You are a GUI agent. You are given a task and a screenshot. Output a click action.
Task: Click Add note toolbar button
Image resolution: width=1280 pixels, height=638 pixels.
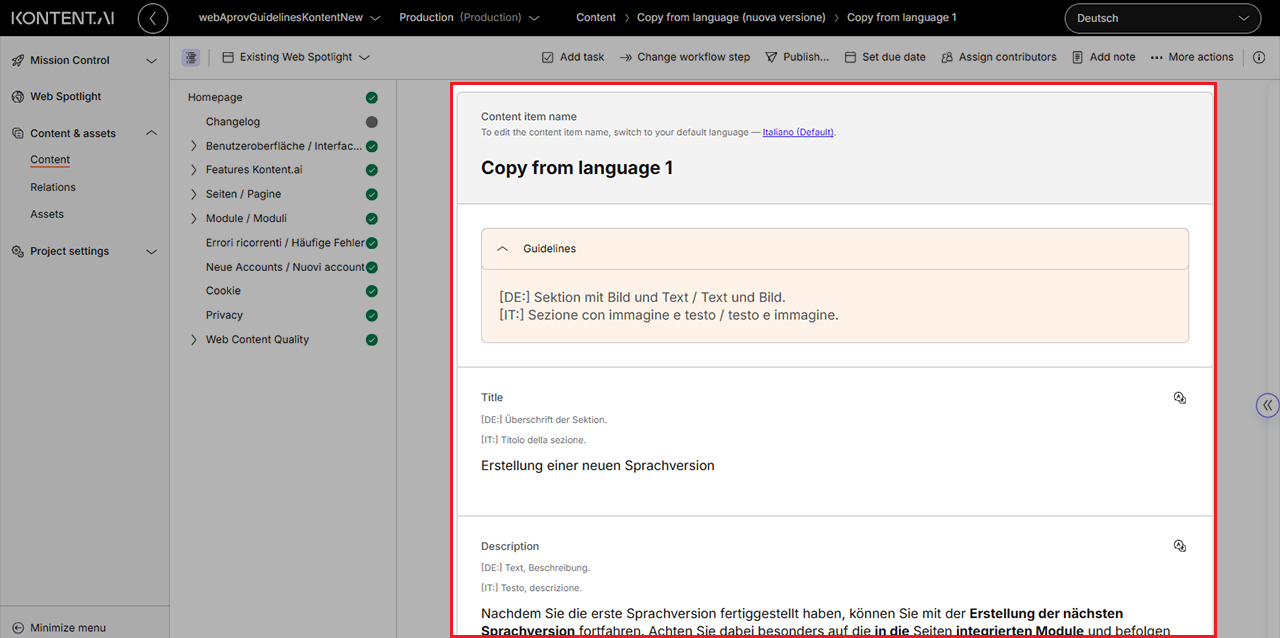click(1103, 58)
